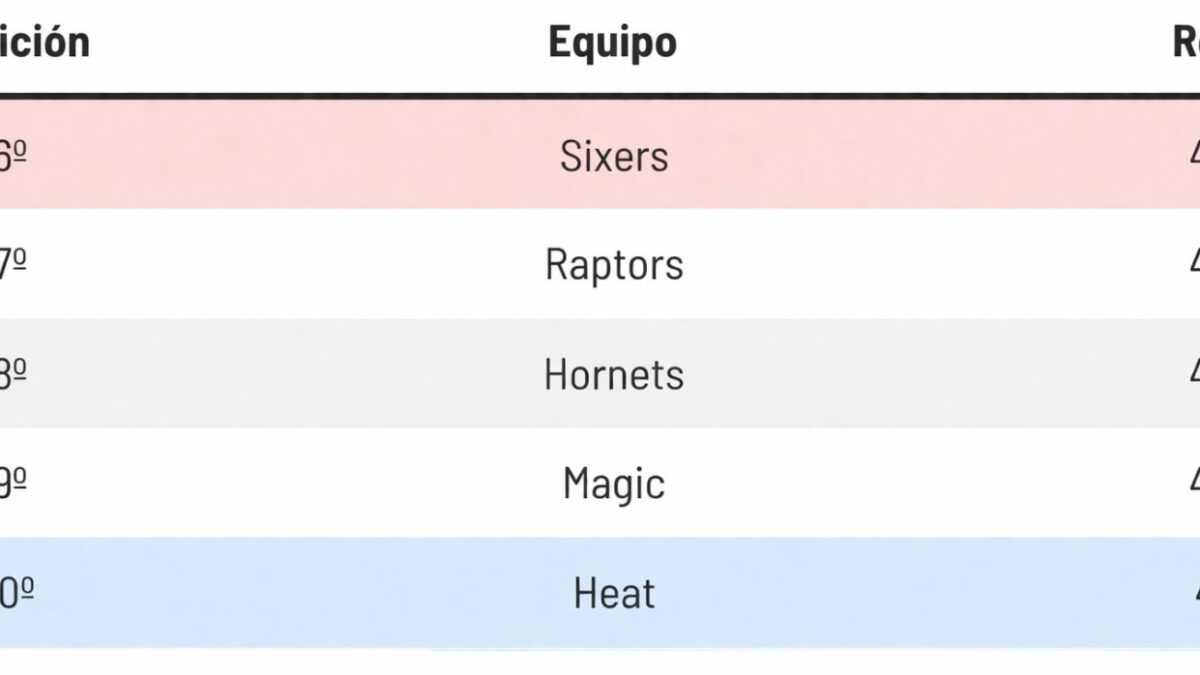
Task: Click the row strip below the Heat row
Action: 600,662
